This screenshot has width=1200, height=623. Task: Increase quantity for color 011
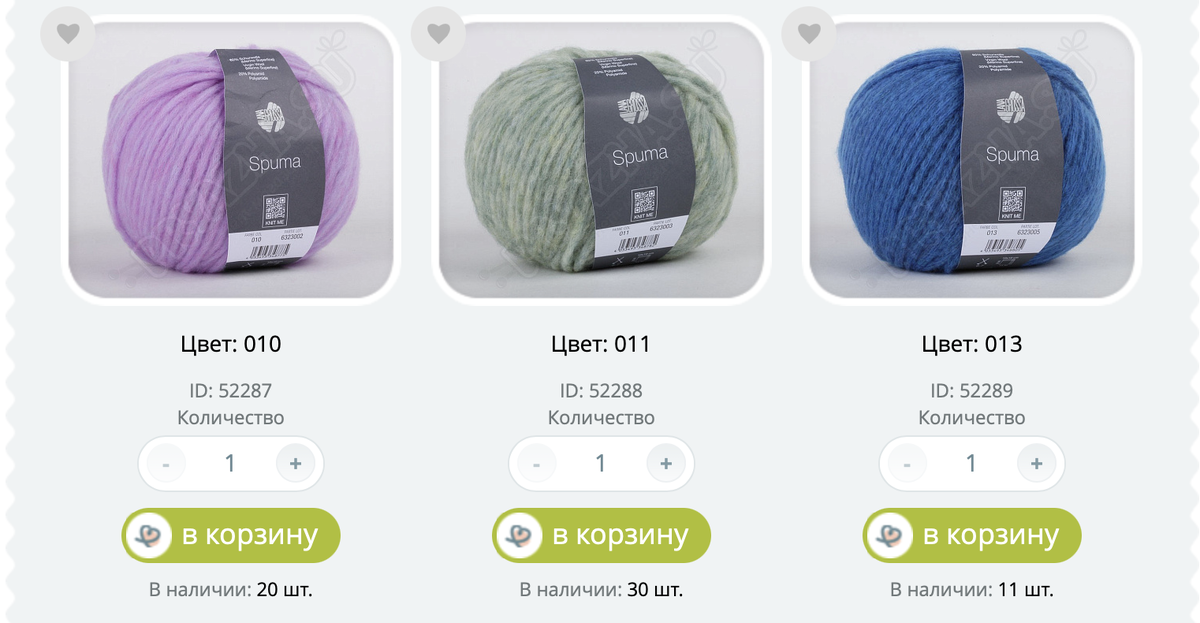pyautogui.click(x=666, y=464)
